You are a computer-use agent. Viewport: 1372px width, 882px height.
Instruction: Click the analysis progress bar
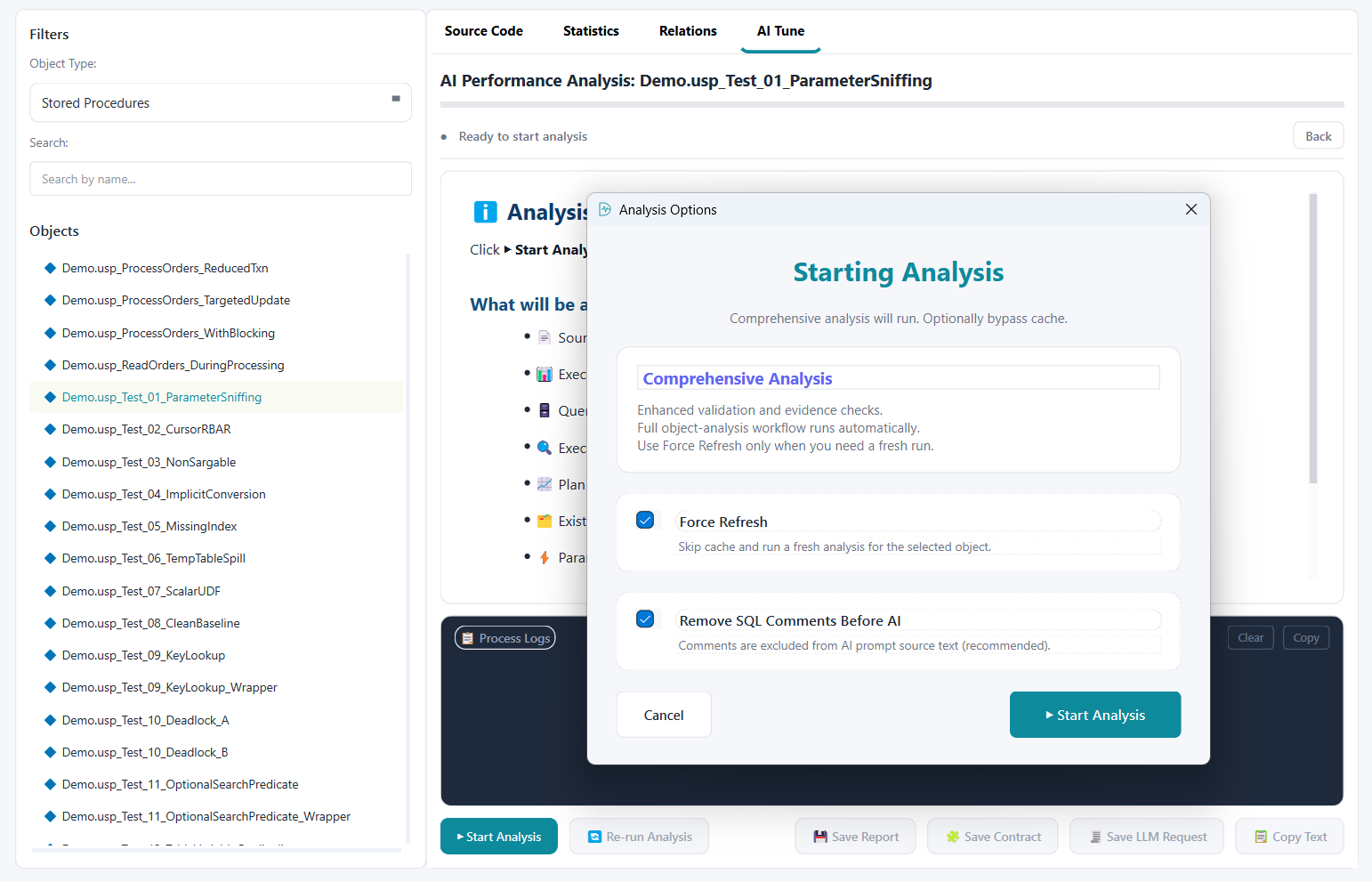pyautogui.click(x=892, y=105)
